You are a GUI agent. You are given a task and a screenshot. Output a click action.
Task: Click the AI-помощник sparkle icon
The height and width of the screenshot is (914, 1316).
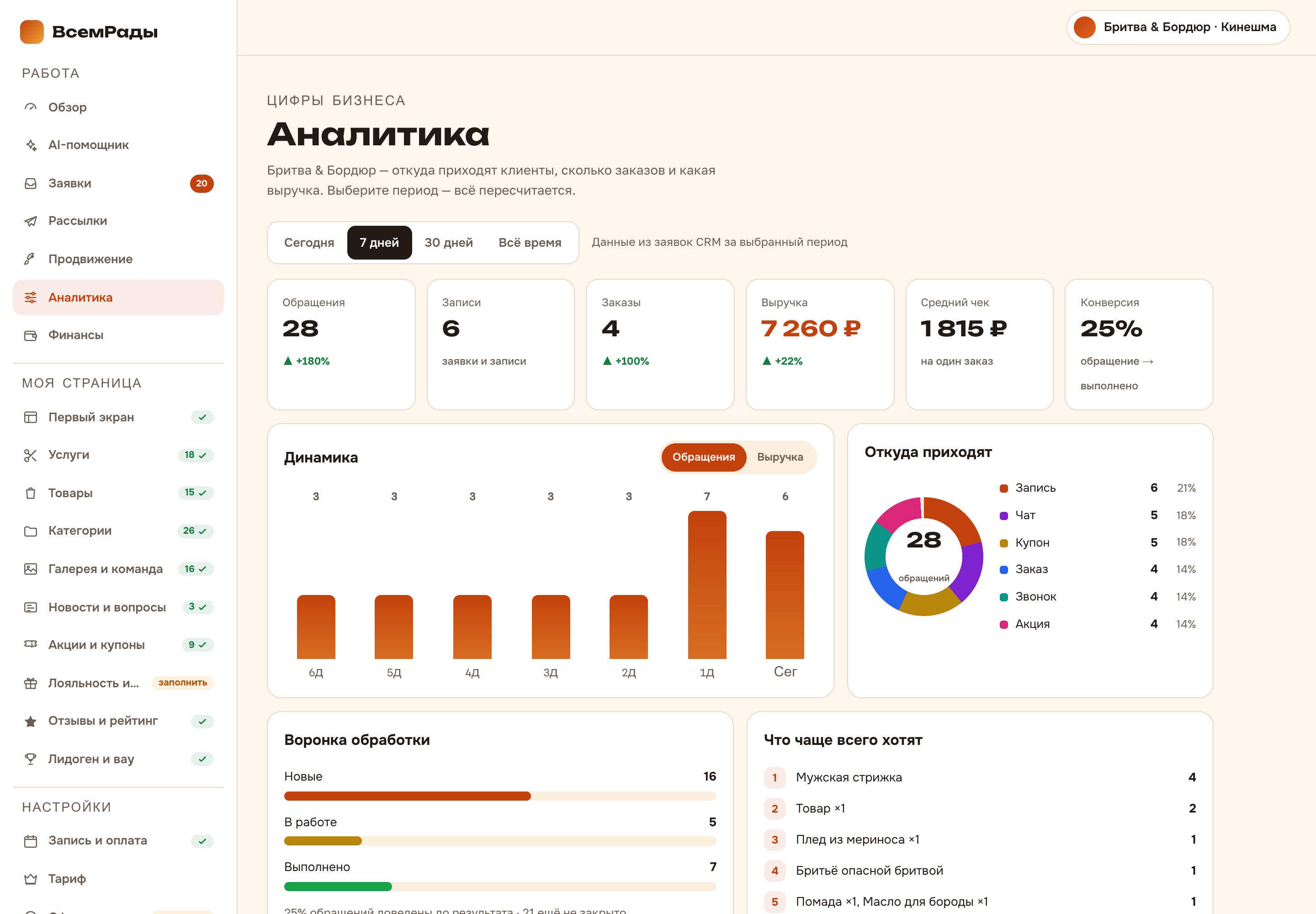[31, 145]
